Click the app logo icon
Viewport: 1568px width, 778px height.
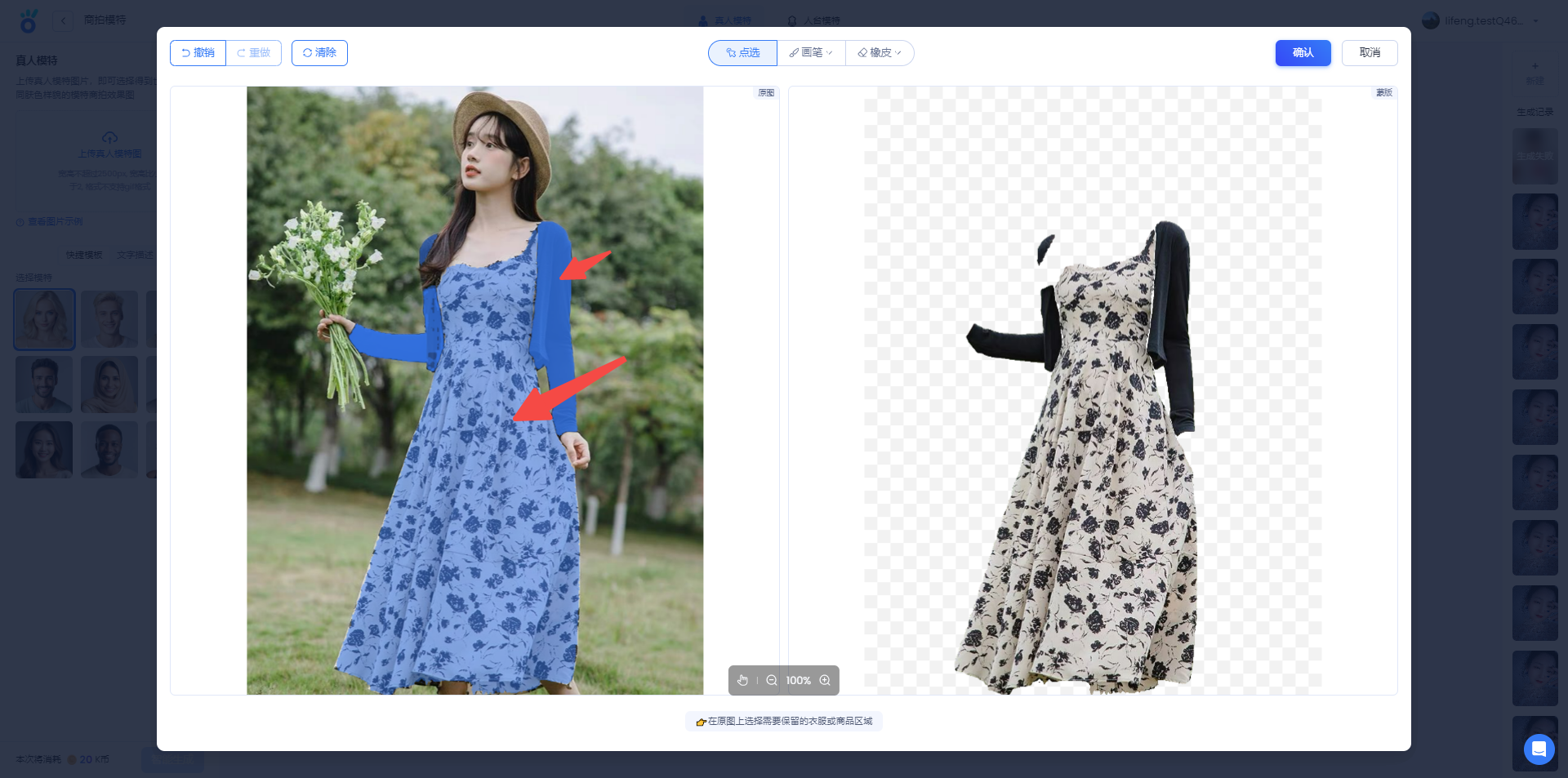[29, 21]
